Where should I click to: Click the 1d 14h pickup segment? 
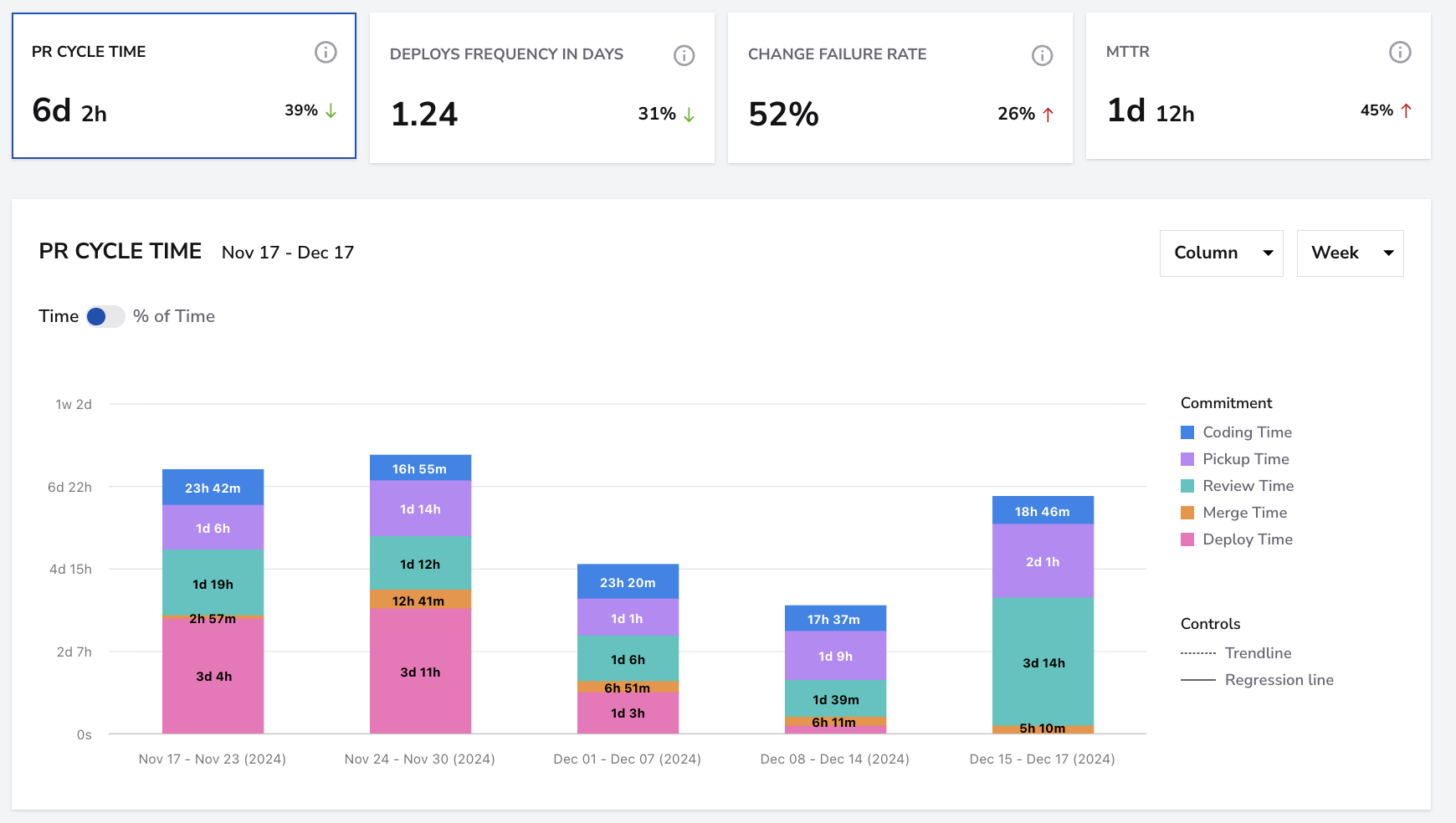point(420,509)
